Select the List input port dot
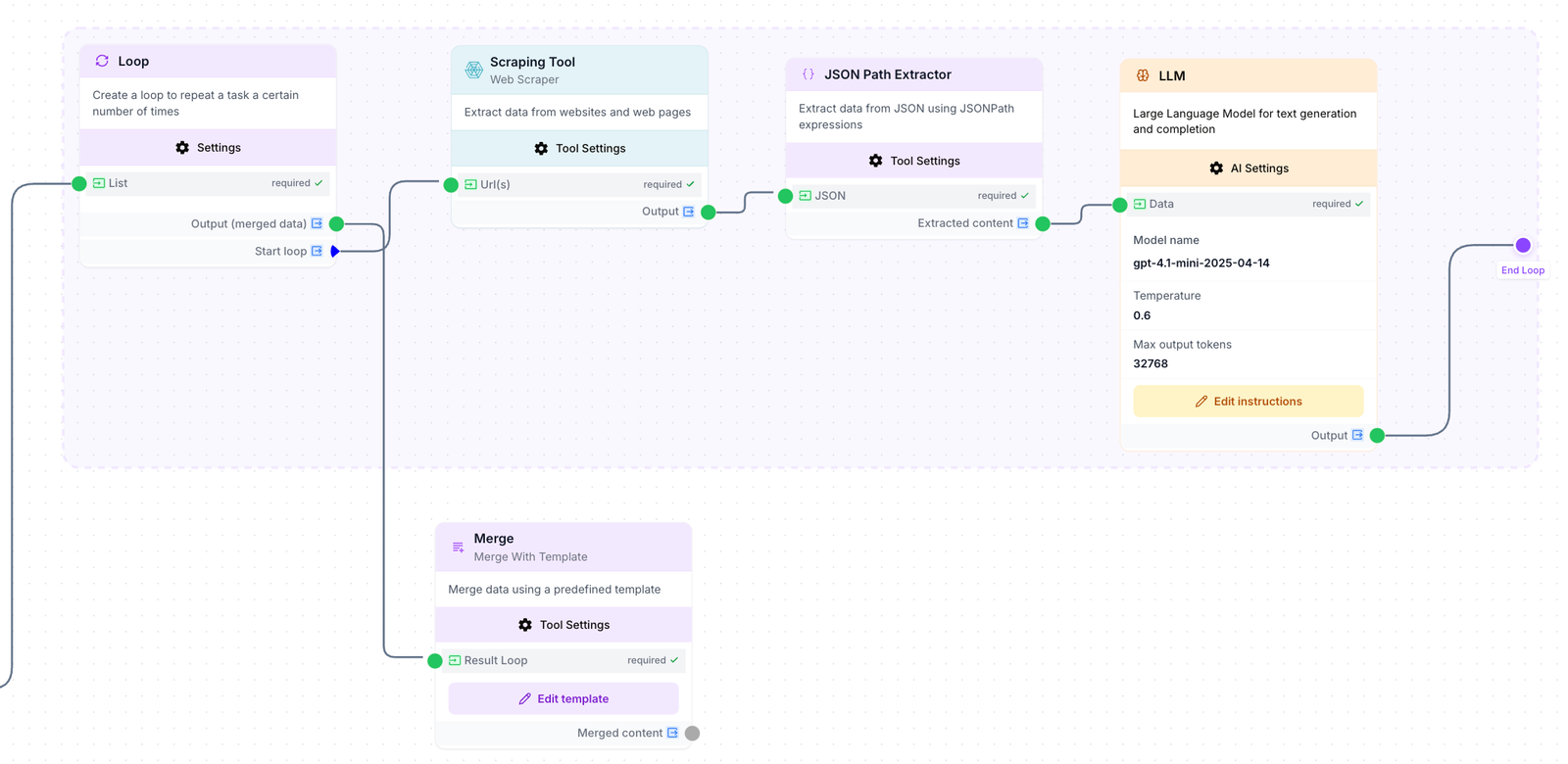The height and width of the screenshot is (764, 1568). click(79, 183)
